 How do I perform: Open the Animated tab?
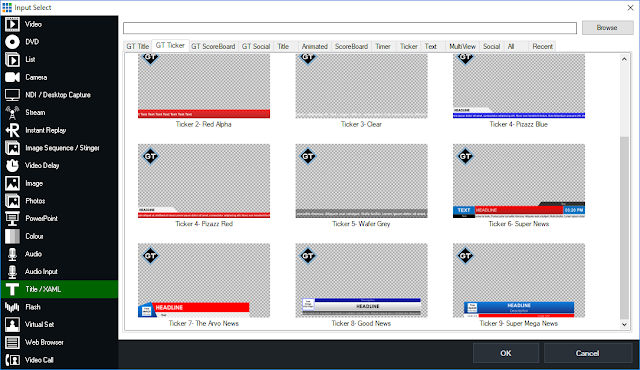pos(314,47)
